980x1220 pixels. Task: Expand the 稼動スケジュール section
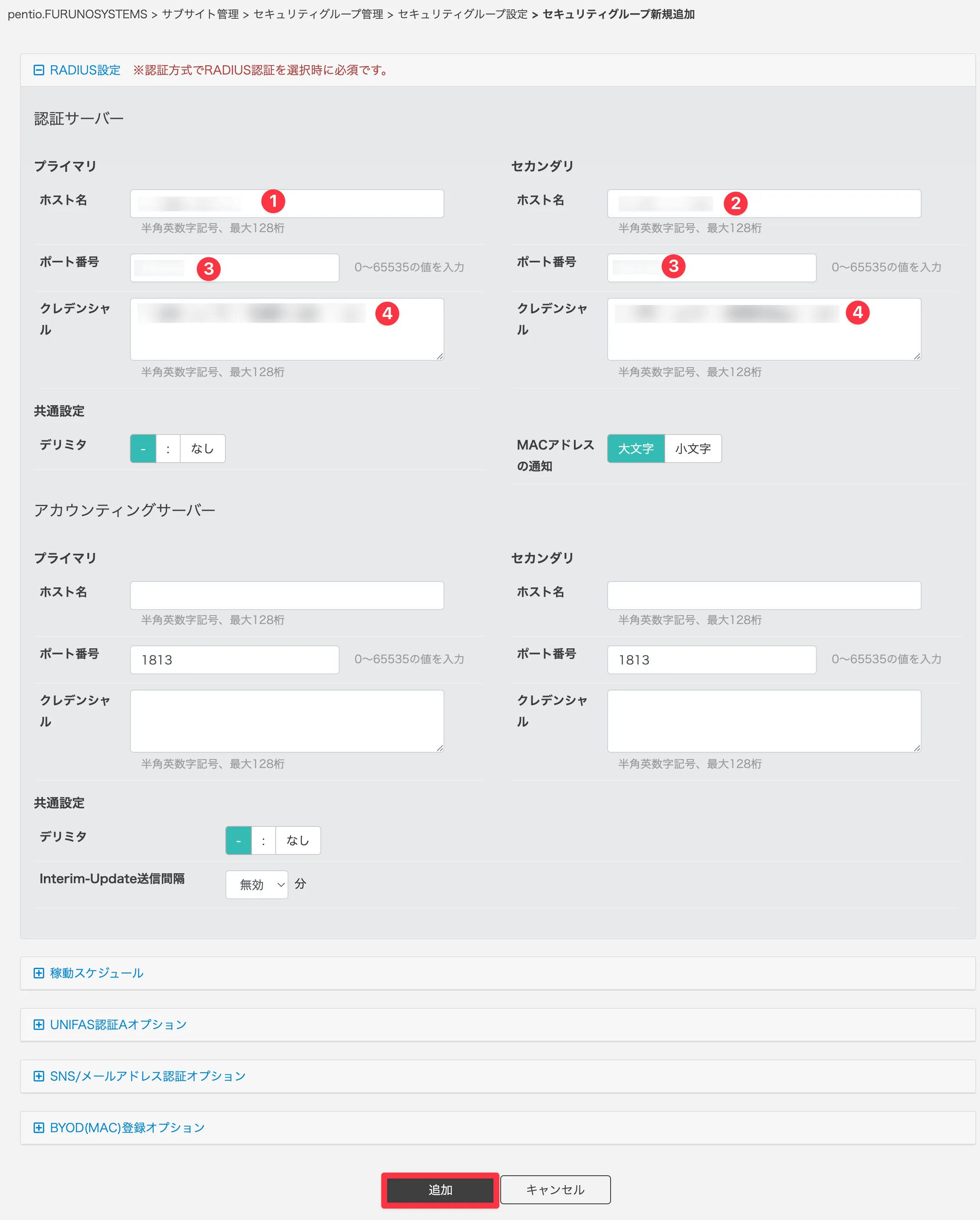[x=38, y=973]
